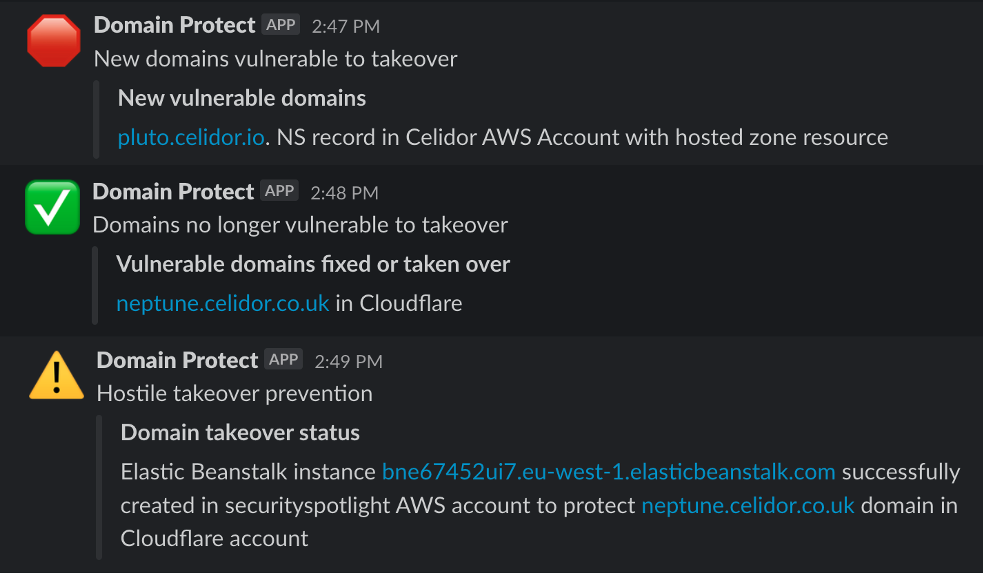Click the 2:48 PM timestamp
The width and height of the screenshot is (983, 573).
pyautogui.click(x=345, y=193)
